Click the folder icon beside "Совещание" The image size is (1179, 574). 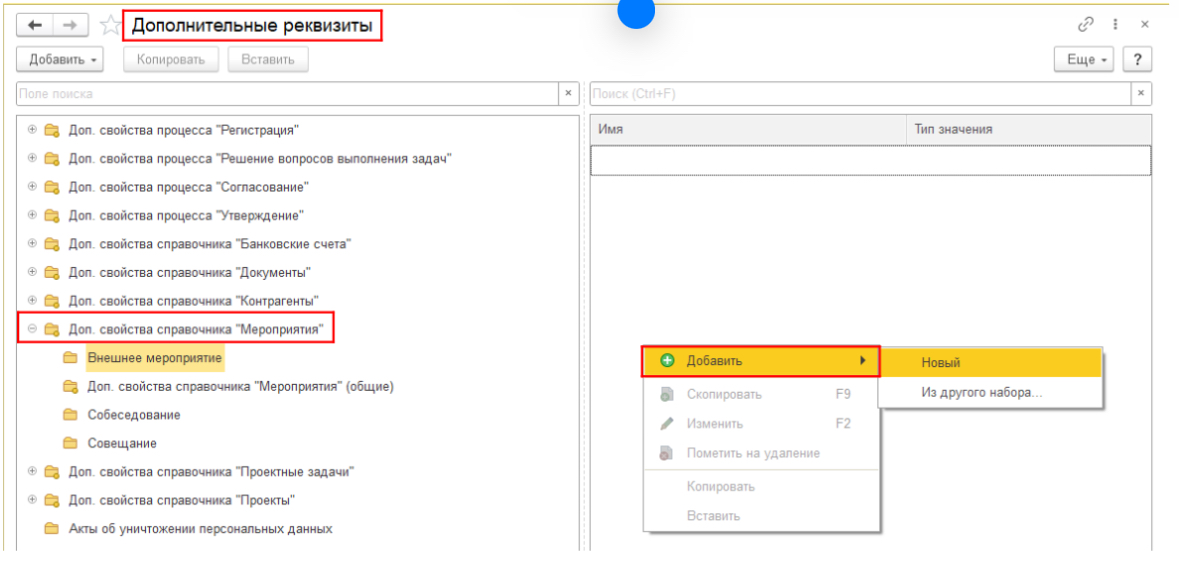click(71, 444)
